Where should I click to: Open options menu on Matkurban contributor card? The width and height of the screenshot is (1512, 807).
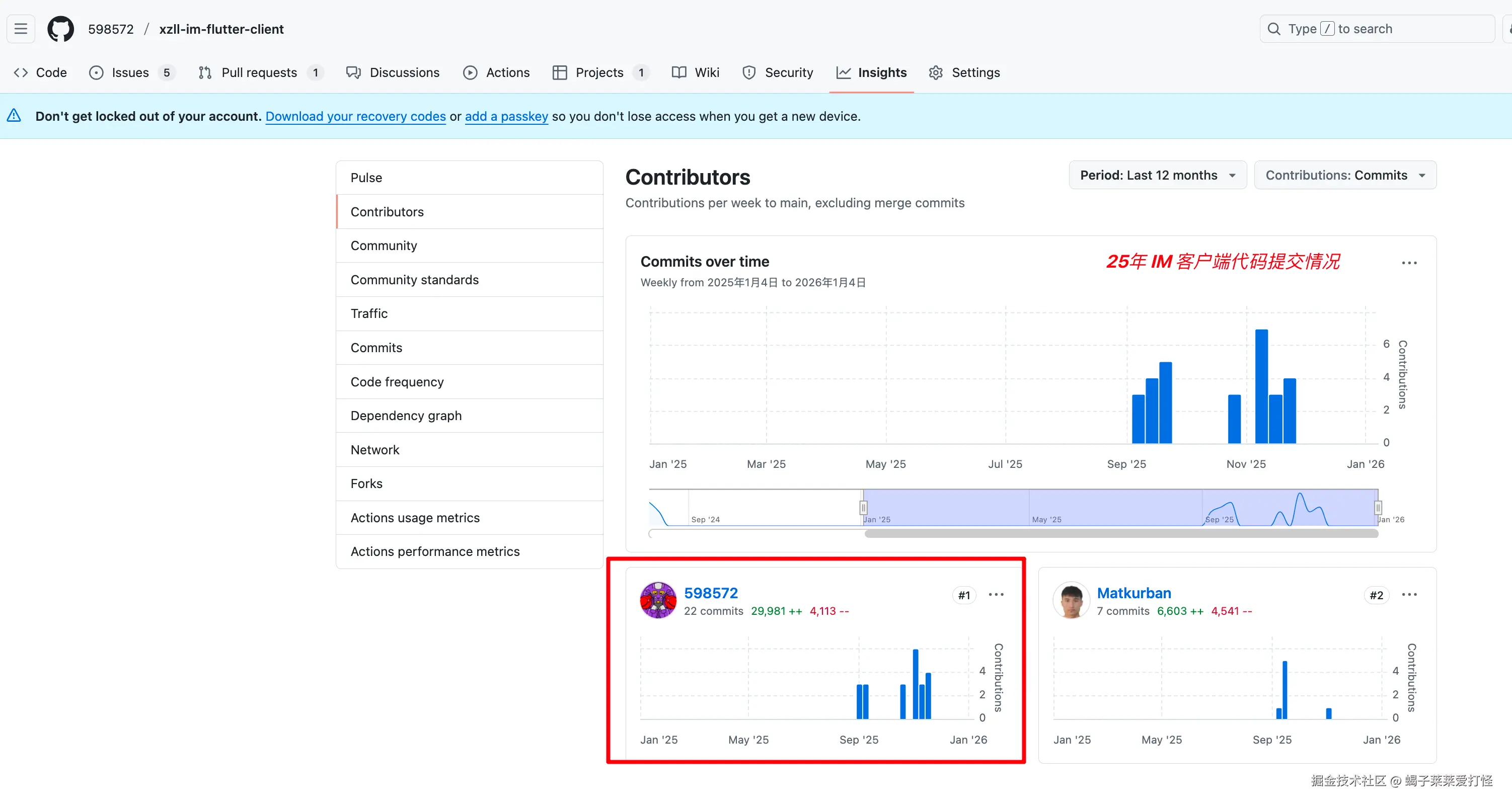click(x=1409, y=595)
